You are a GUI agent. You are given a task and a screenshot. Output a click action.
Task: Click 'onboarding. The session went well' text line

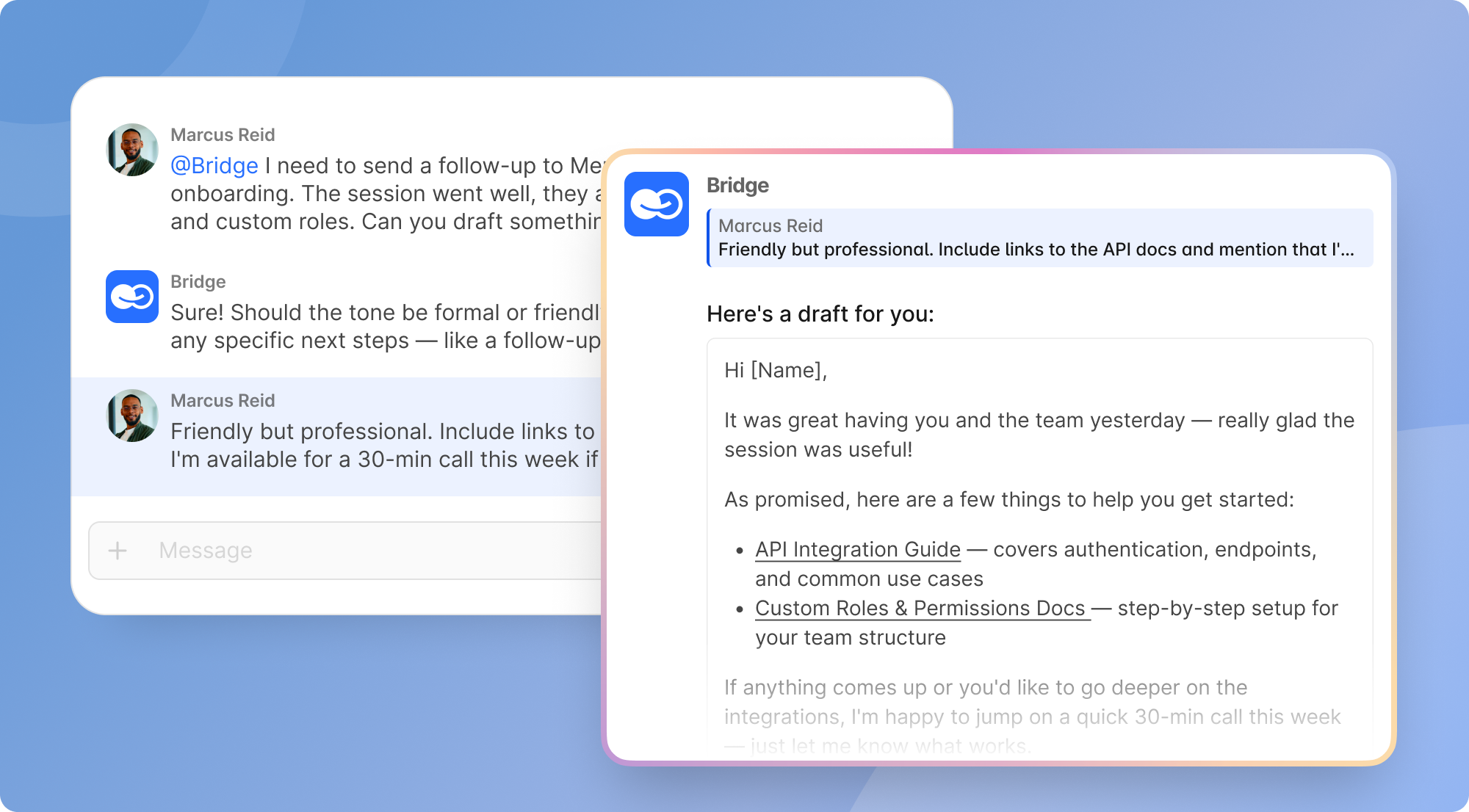[386, 194]
